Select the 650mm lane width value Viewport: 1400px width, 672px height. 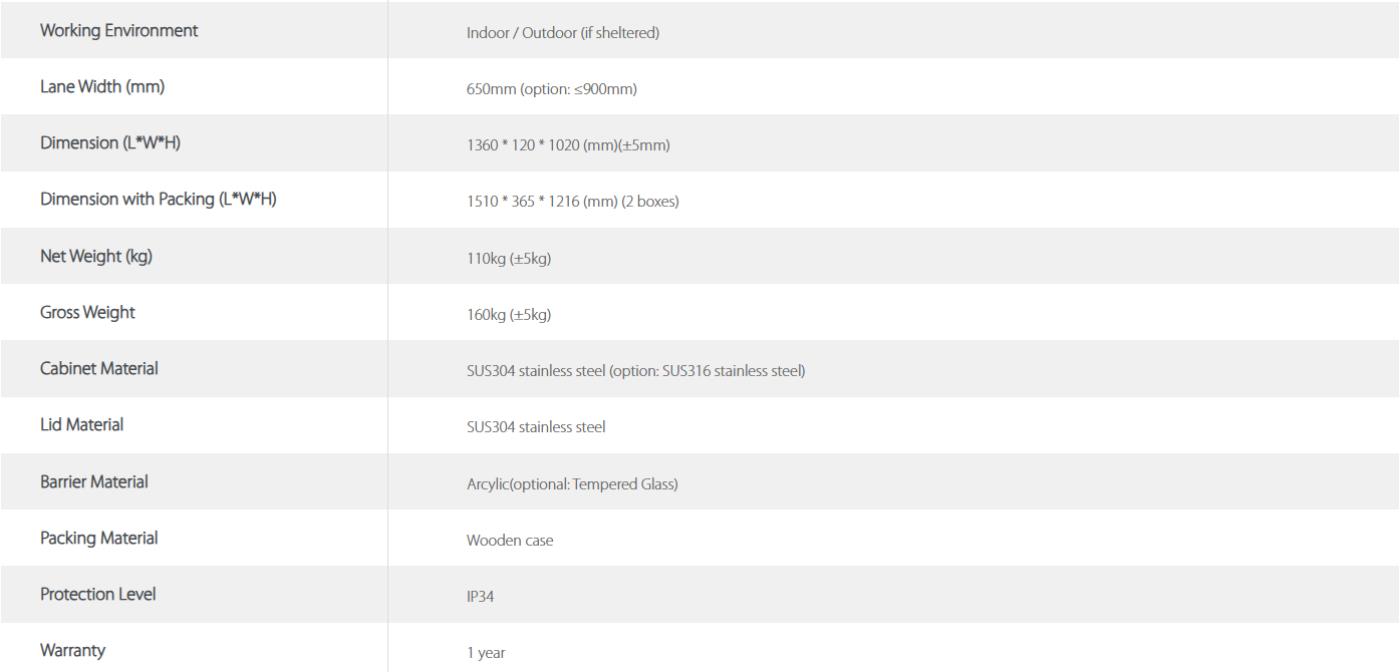[551, 90]
